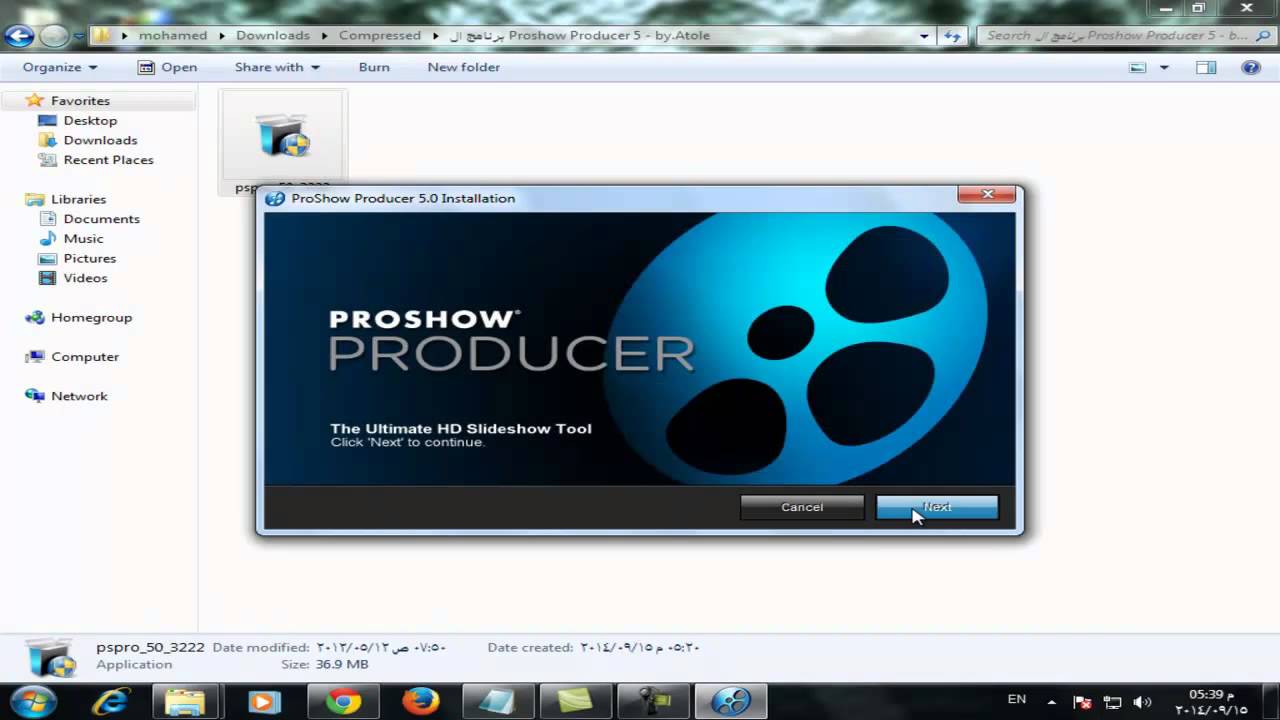1280x720 pixels.
Task: Click Next in the ProShow installer
Action: coord(937,507)
